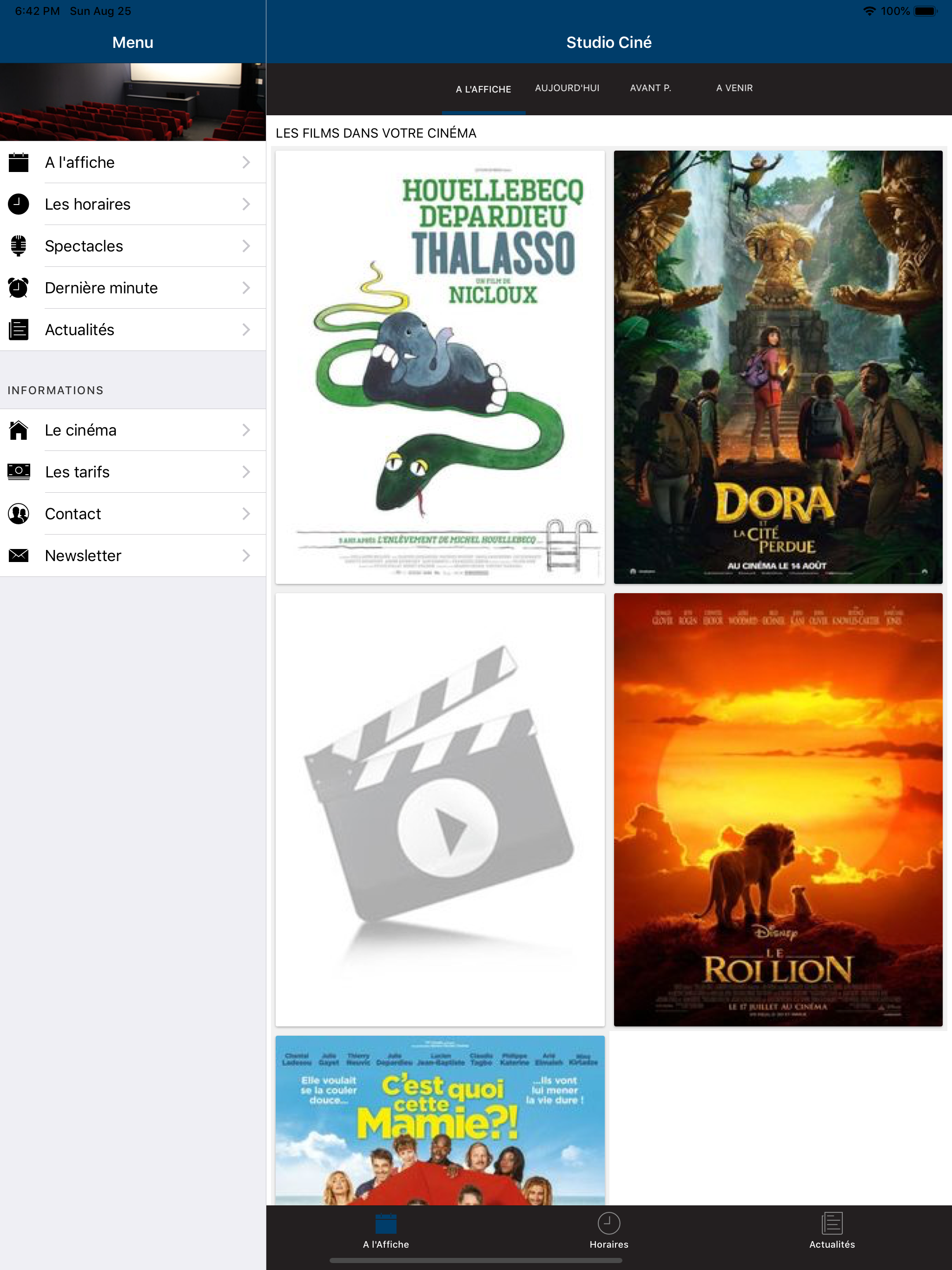Image resolution: width=952 pixels, height=1270 pixels.
Task: Open the C'est quoi cette Mamie poster
Action: point(440,1120)
